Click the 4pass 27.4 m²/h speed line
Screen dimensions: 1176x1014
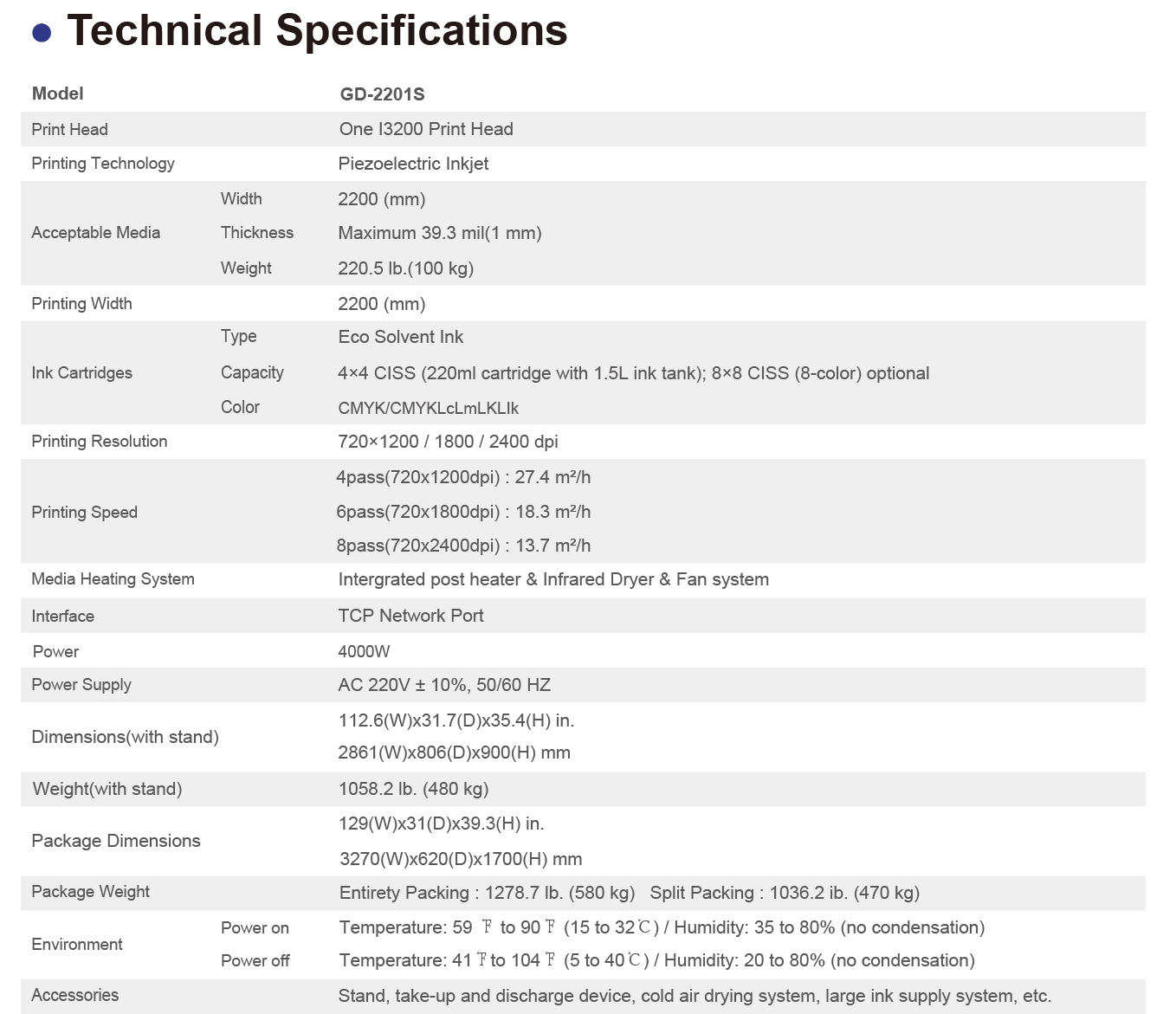coord(463,477)
